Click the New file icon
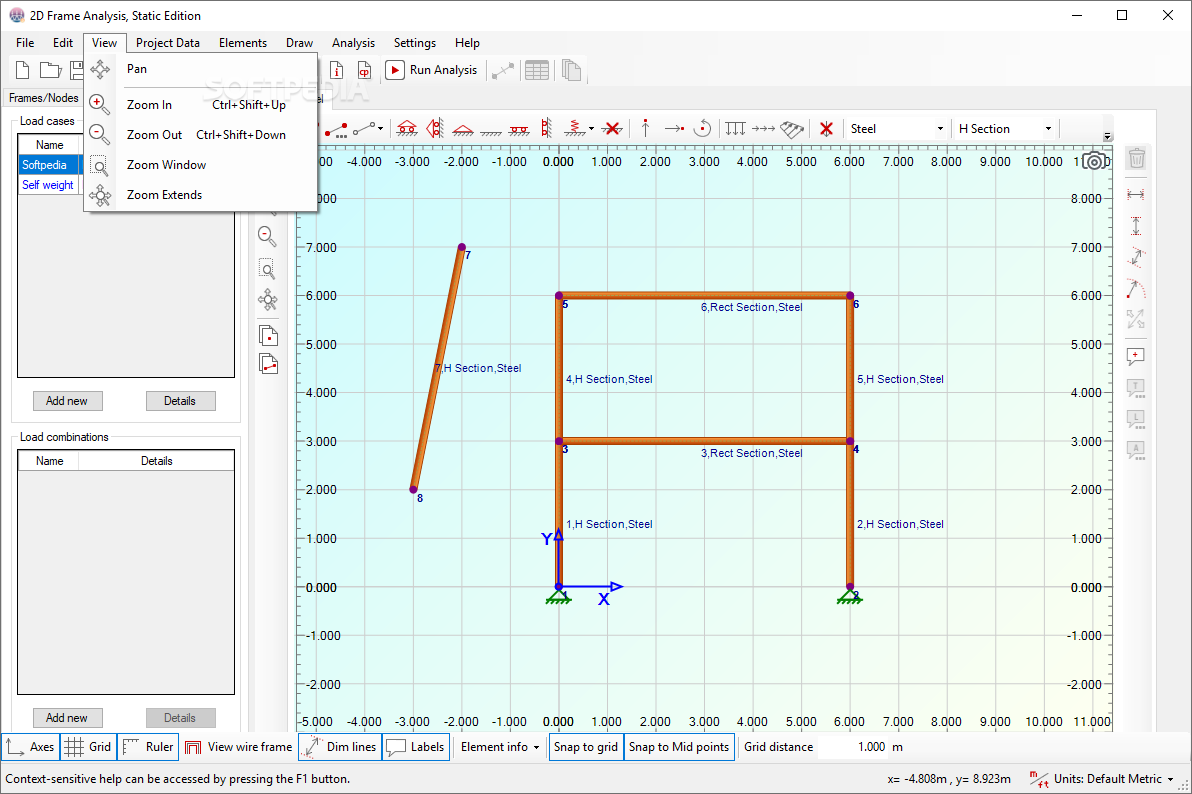Screen dimensions: 1192x794 tap(23, 71)
